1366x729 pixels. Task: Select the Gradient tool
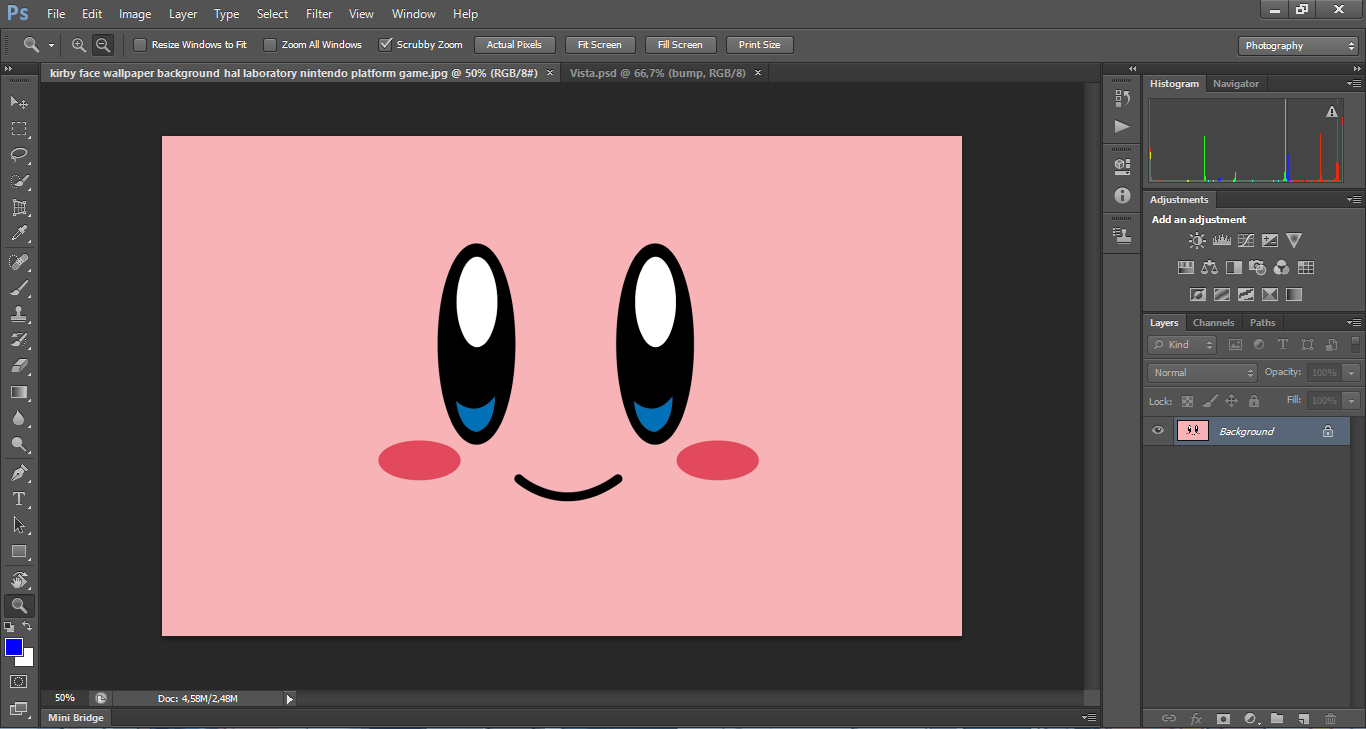(19, 392)
